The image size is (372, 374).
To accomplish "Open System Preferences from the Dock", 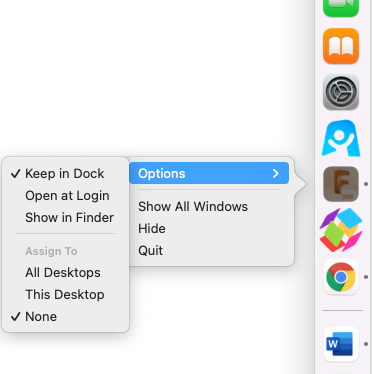I will click(341, 92).
